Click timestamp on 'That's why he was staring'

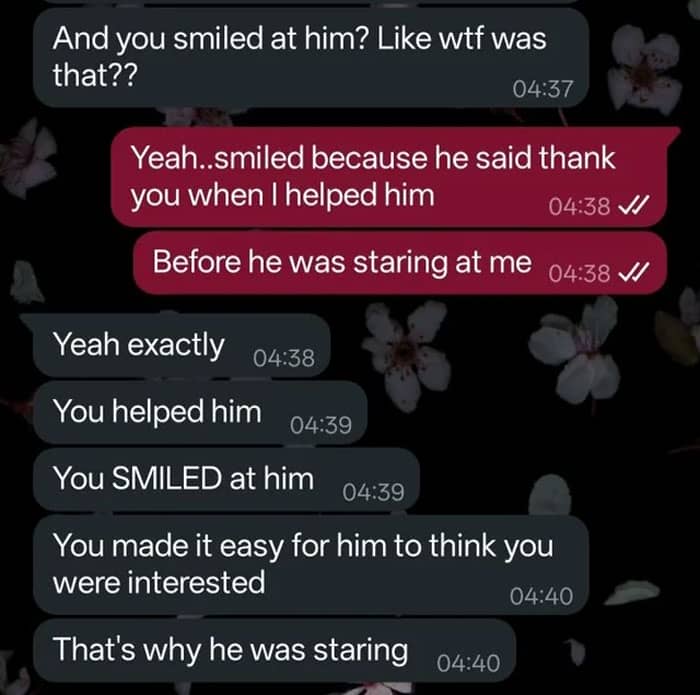tap(469, 663)
